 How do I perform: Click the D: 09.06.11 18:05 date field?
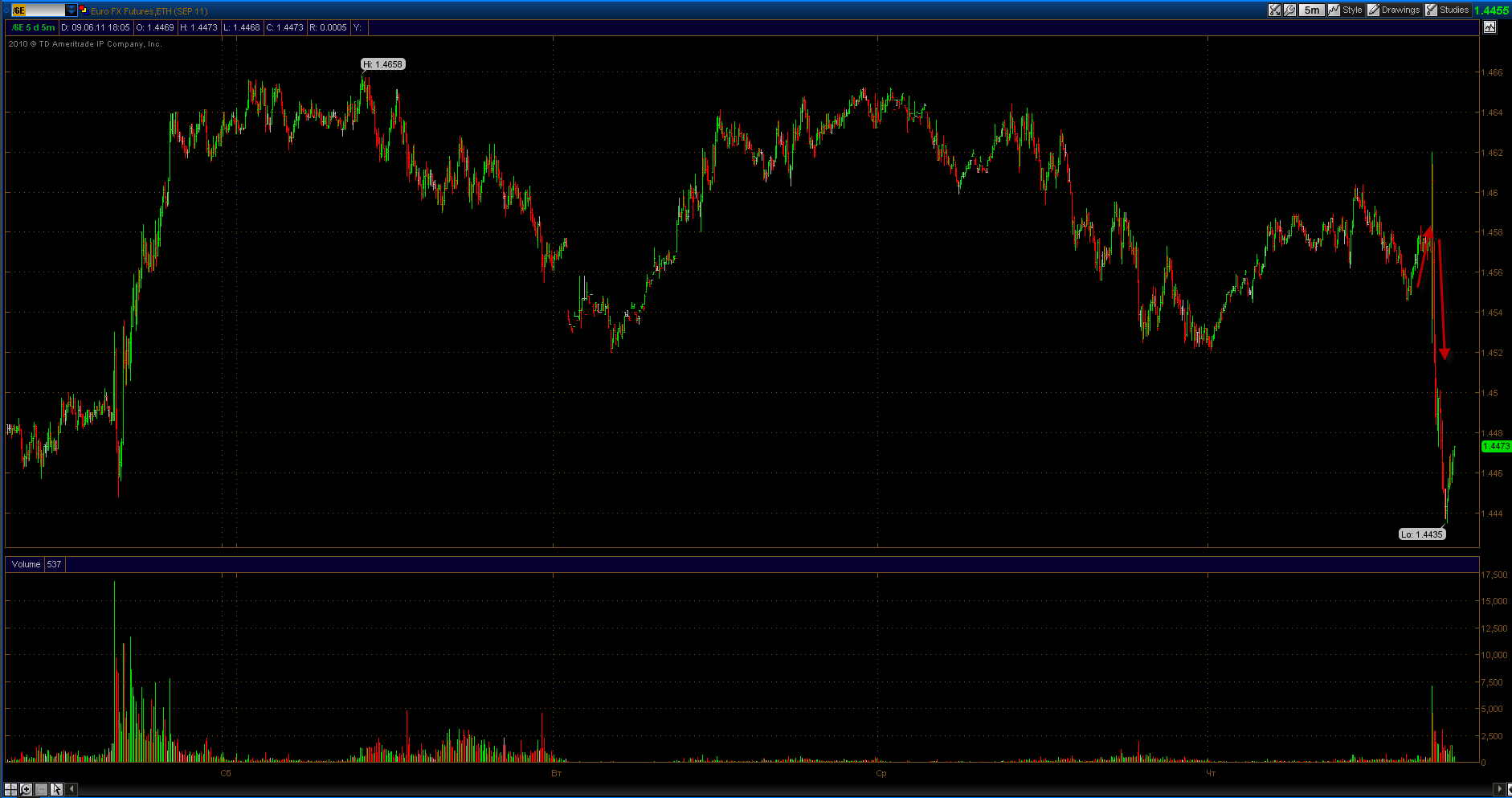(x=96, y=27)
